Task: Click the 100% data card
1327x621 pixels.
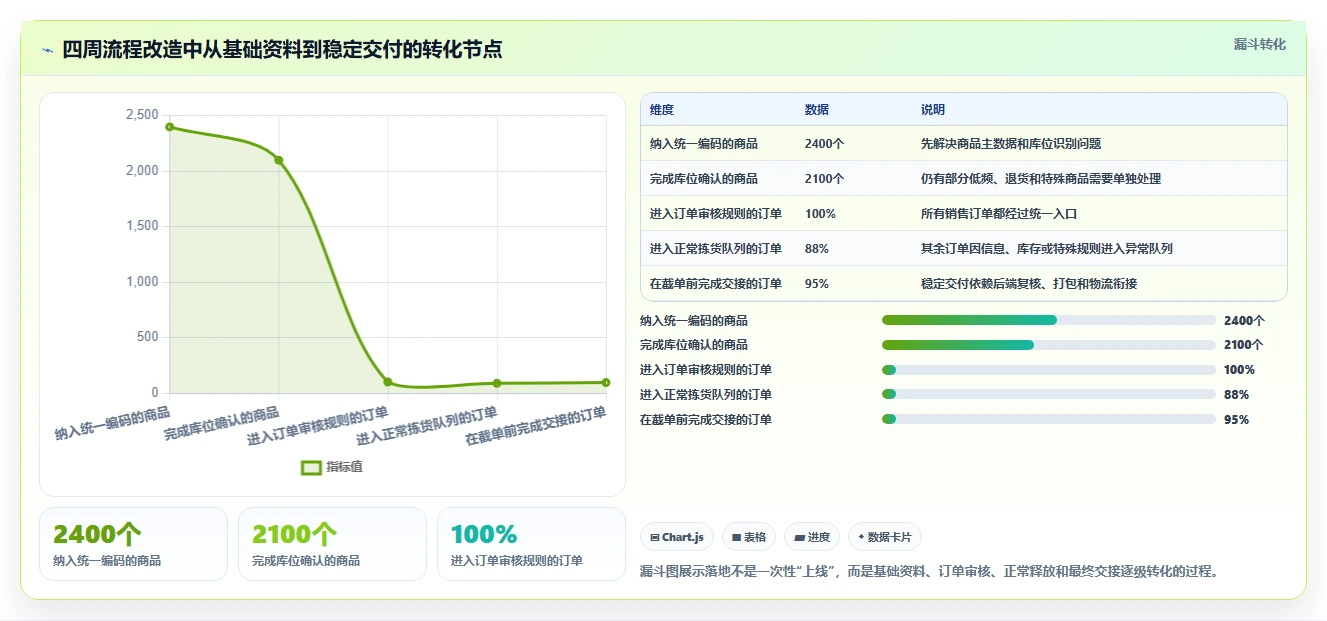Action: pyautogui.click(x=531, y=544)
